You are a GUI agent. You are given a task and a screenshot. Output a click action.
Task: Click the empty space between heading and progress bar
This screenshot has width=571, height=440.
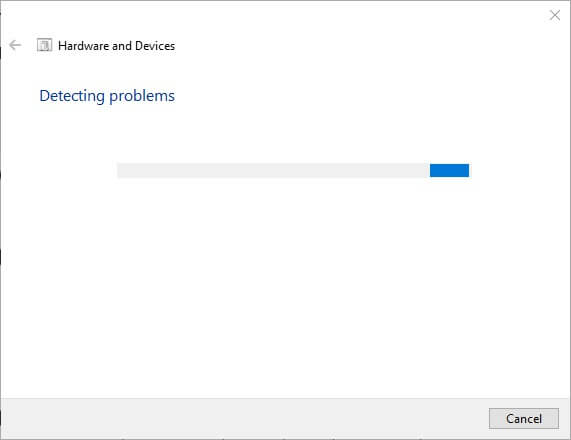(x=286, y=135)
